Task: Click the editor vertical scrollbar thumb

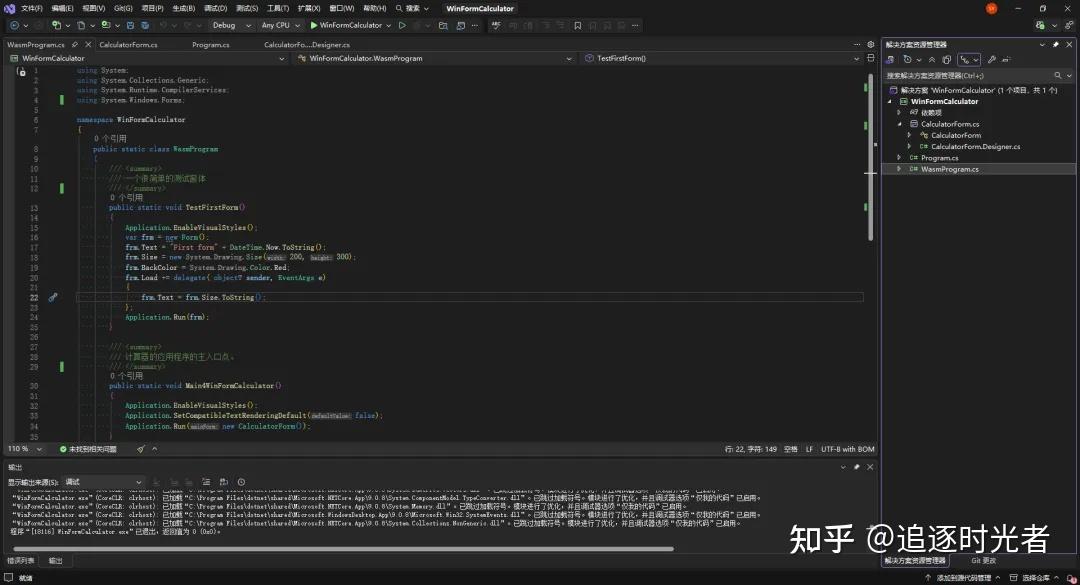Action: pos(871,155)
